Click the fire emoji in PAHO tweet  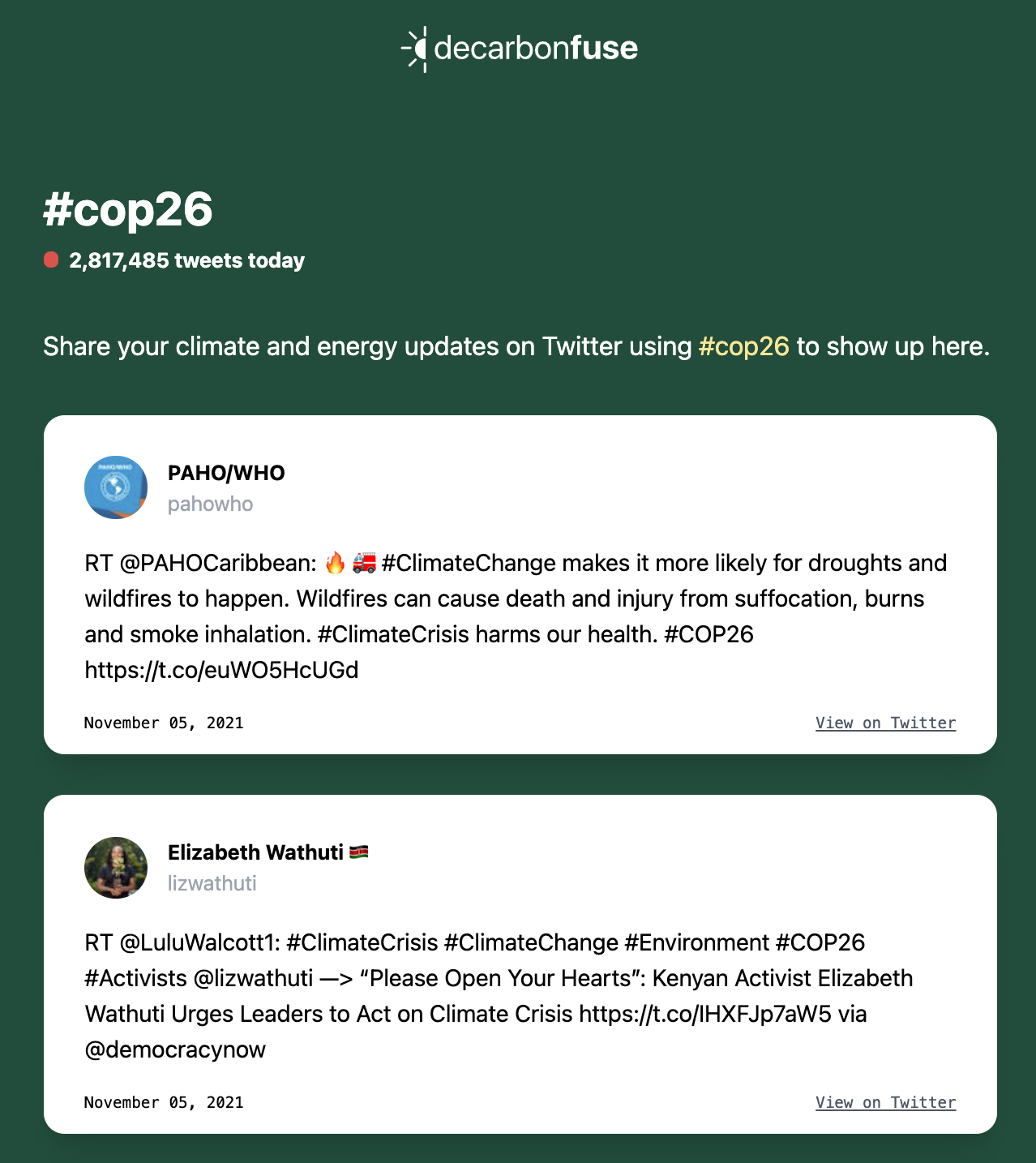pos(335,563)
